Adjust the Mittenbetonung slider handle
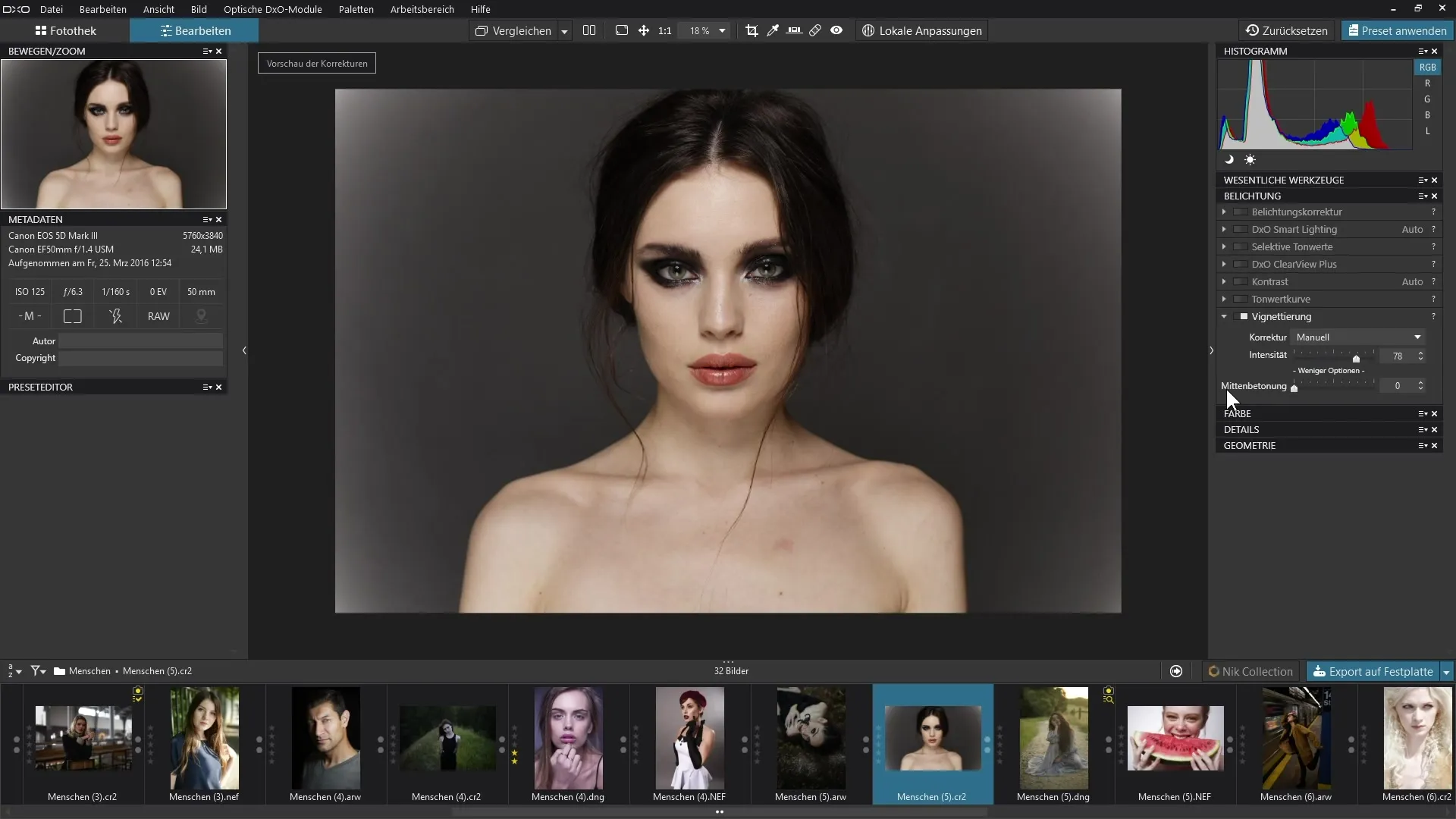The height and width of the screenshot is (819, 1456). [1294, 388]
